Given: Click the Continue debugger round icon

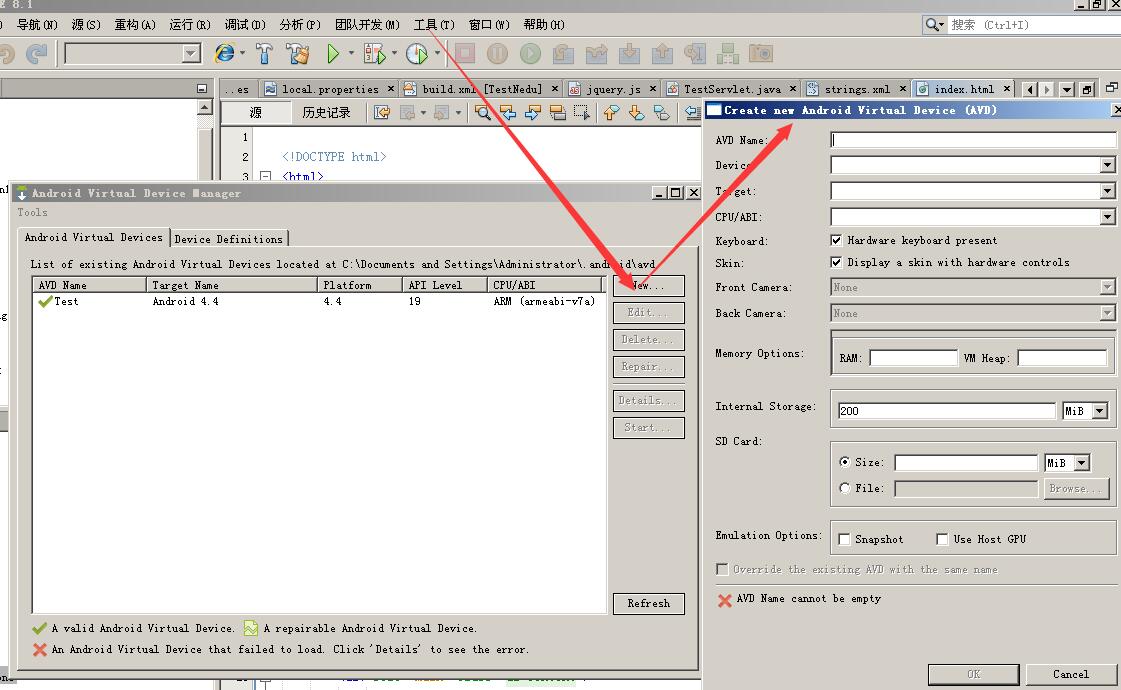Looking at the screenshot, I should point(530,54).
